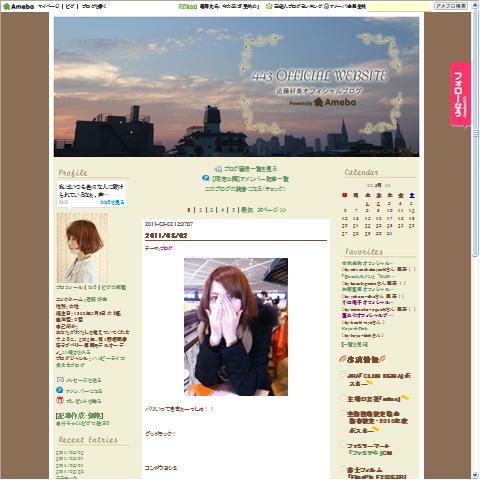This screenshot has height=480, width=480.
Task: Click the Ameba logo in top bar
Action: [x=18, y=6]
